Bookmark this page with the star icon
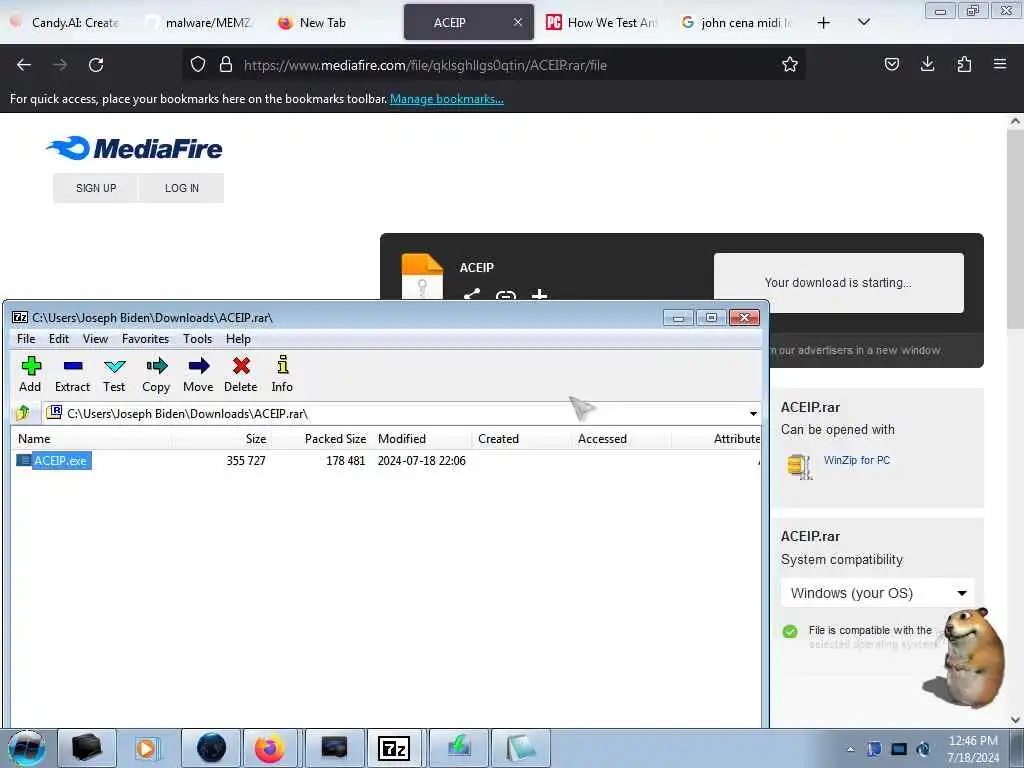1024x768 pixels. 790,64
